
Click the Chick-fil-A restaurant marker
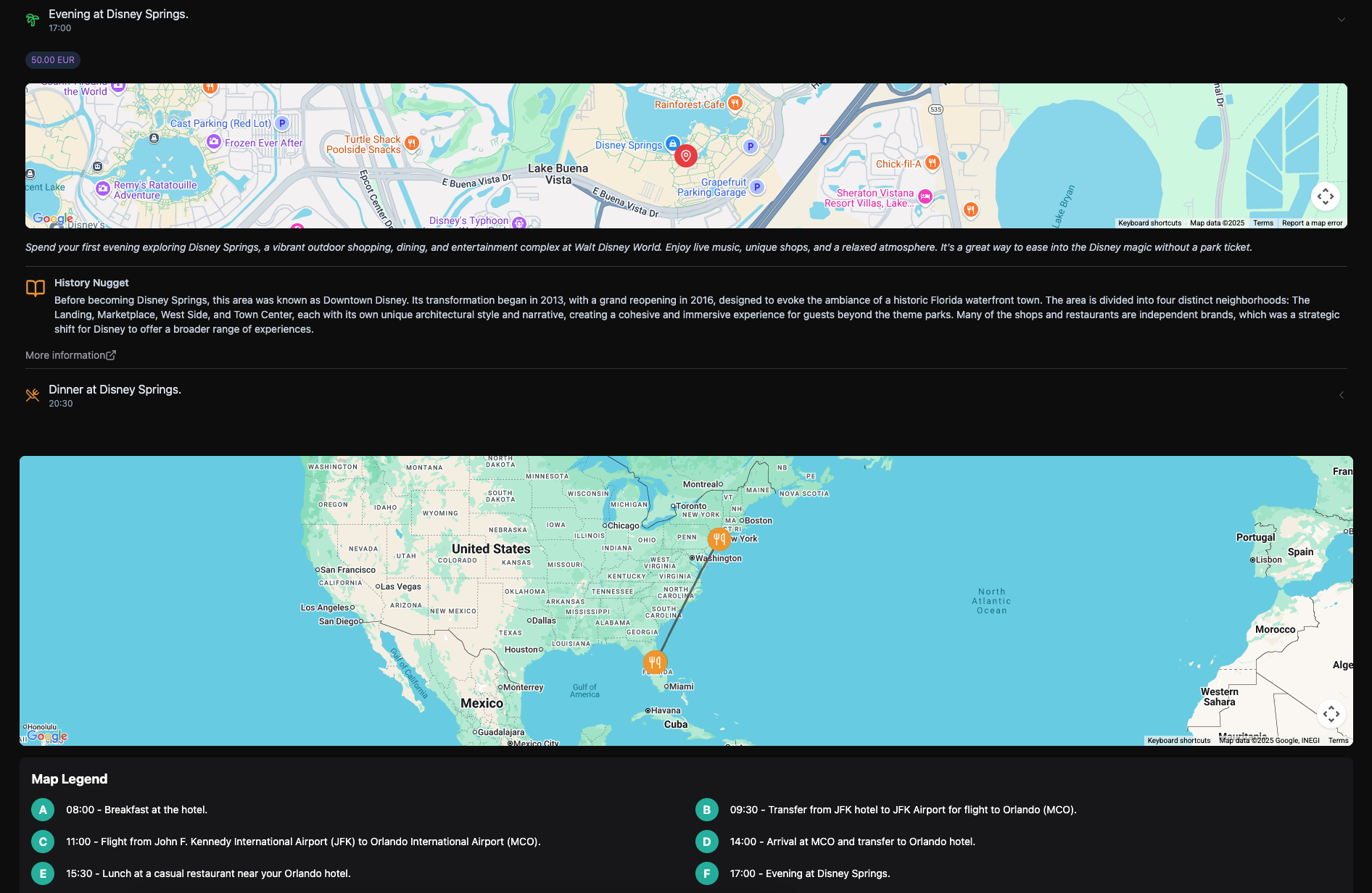point(932,163)
